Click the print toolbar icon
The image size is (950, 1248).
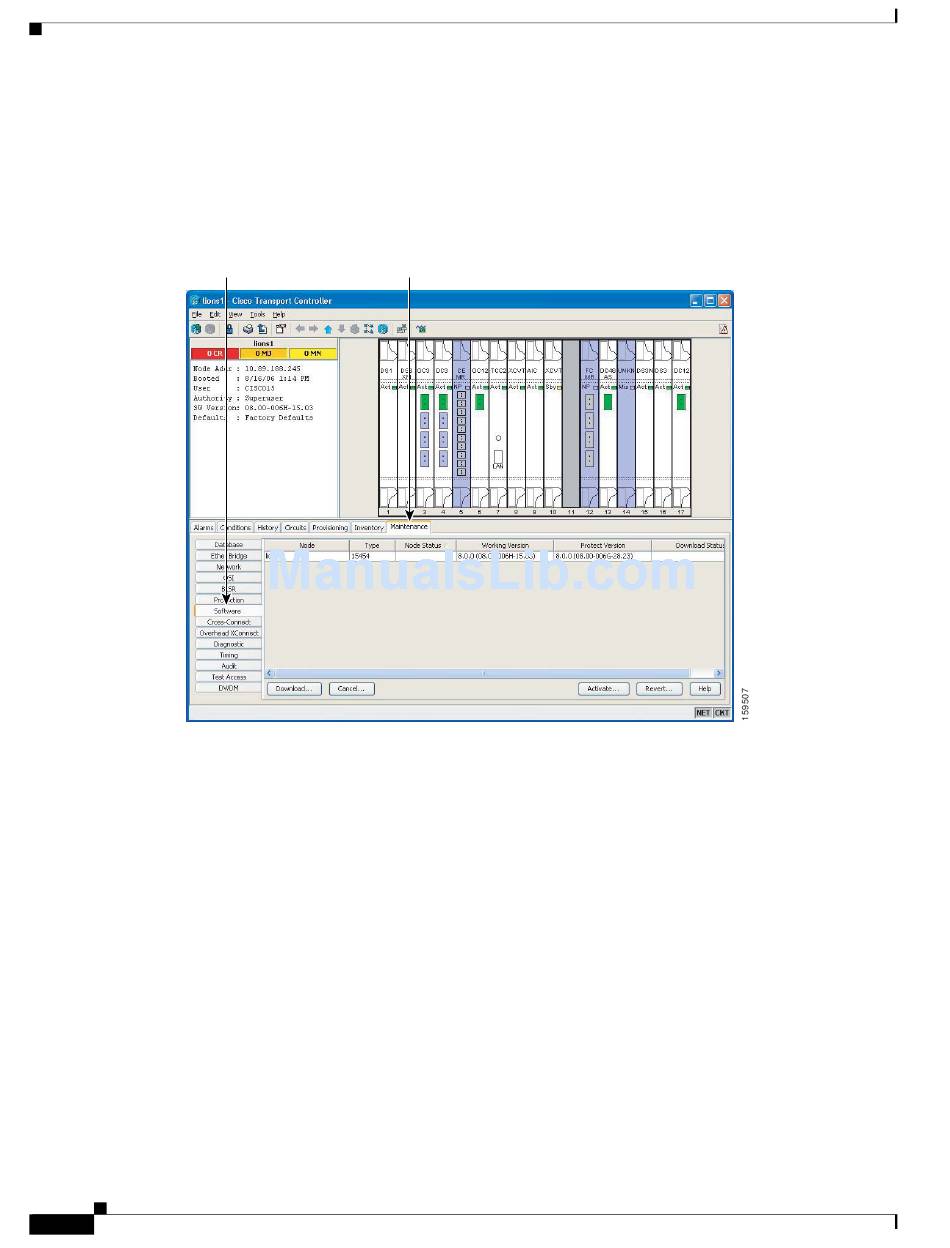tap(247, 328)
